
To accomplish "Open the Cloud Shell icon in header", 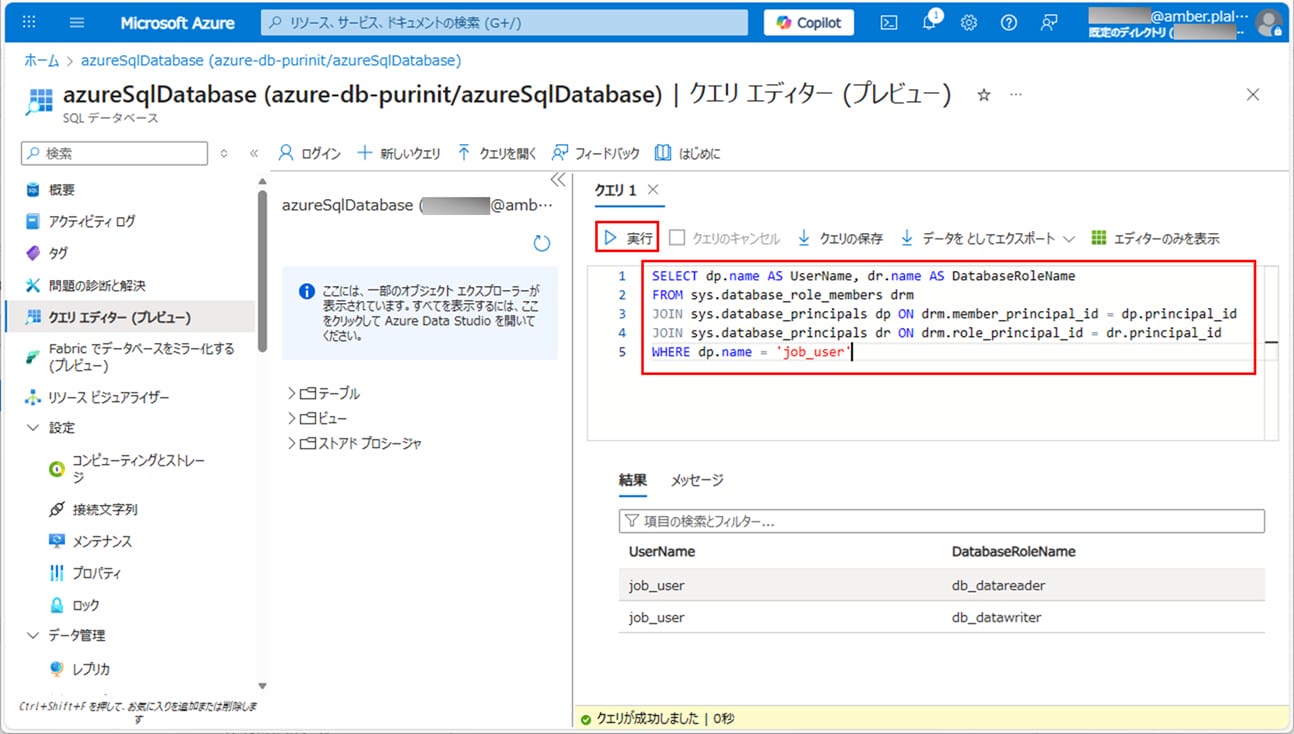I will tap(888, 23).
